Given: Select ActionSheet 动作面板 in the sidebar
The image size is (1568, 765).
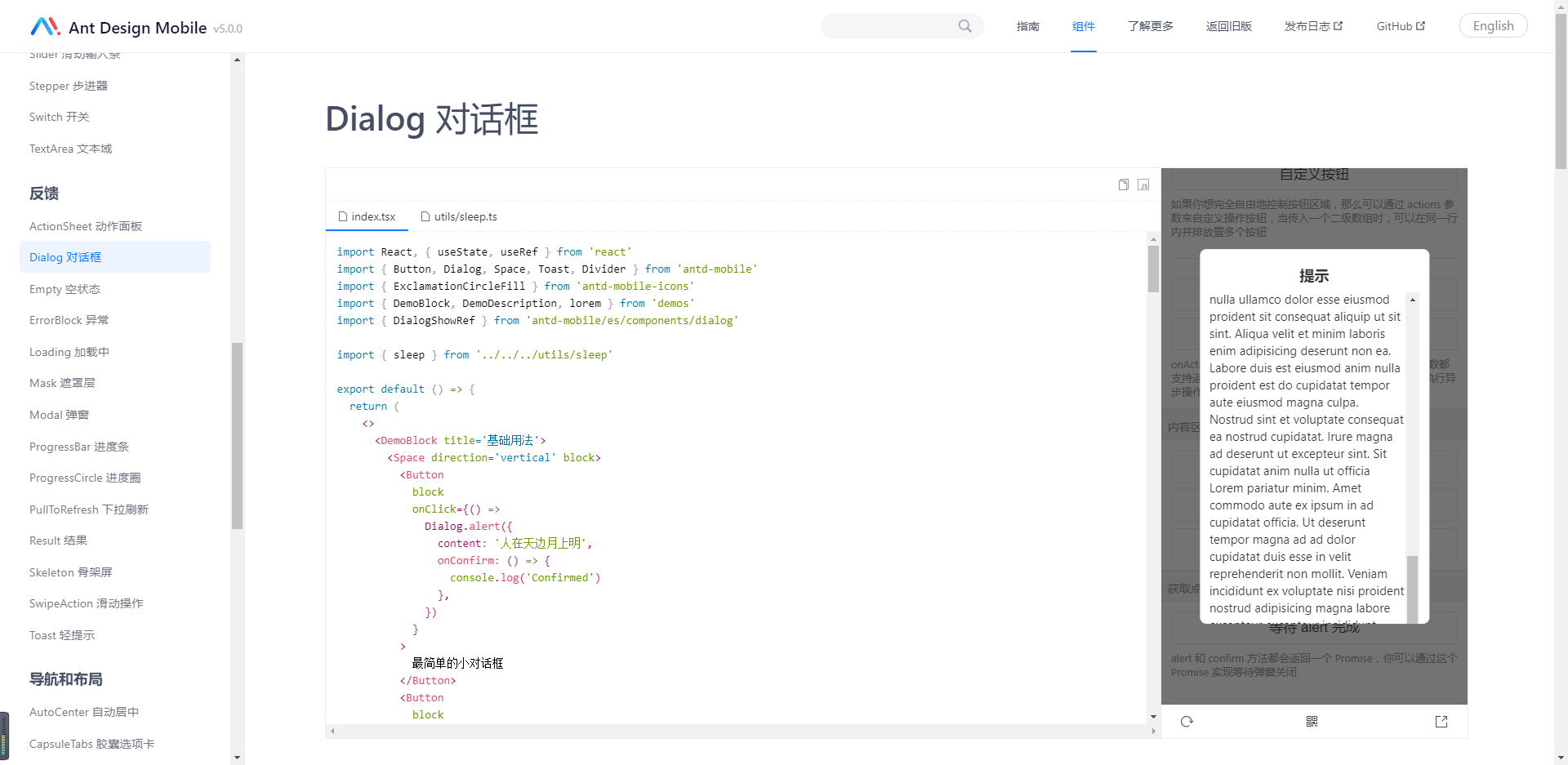Looking at the screenshot, I should click(85, 225).
